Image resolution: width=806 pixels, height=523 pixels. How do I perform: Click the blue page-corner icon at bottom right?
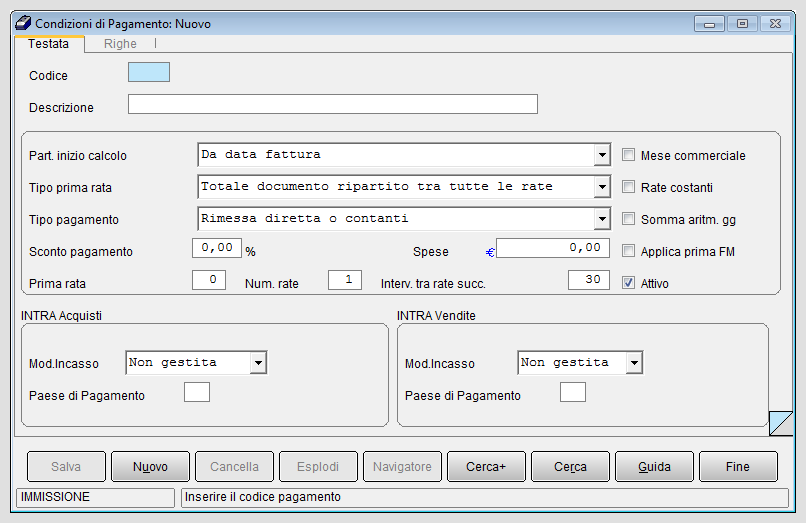coord(781,423)
